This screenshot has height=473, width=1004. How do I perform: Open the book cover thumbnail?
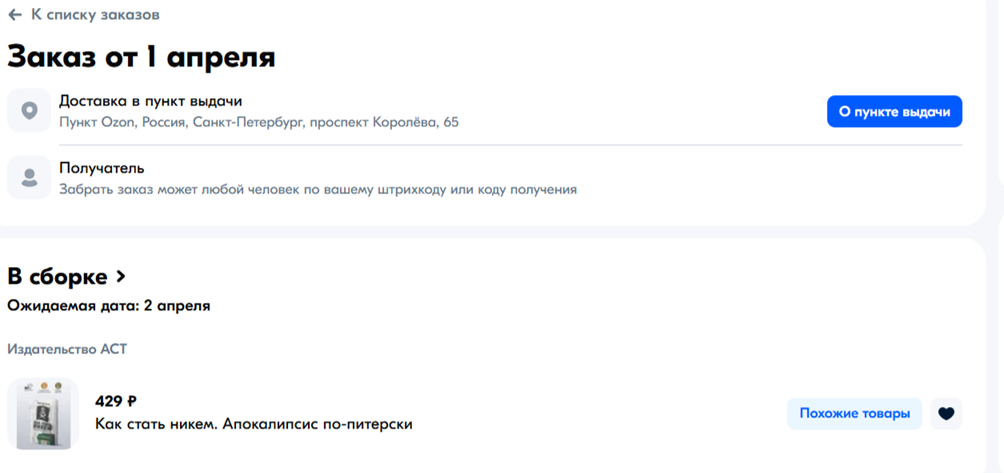(x=43, y=413)
